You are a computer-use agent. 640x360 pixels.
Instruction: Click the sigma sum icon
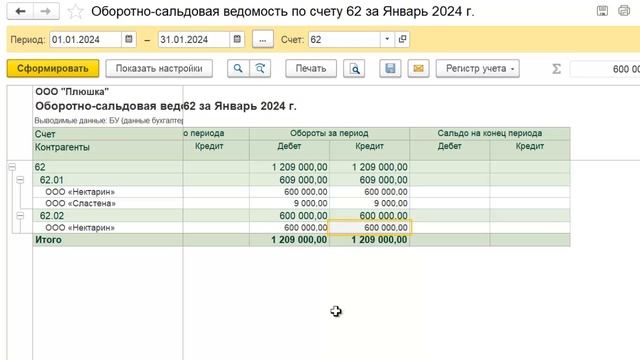[556, 69]
